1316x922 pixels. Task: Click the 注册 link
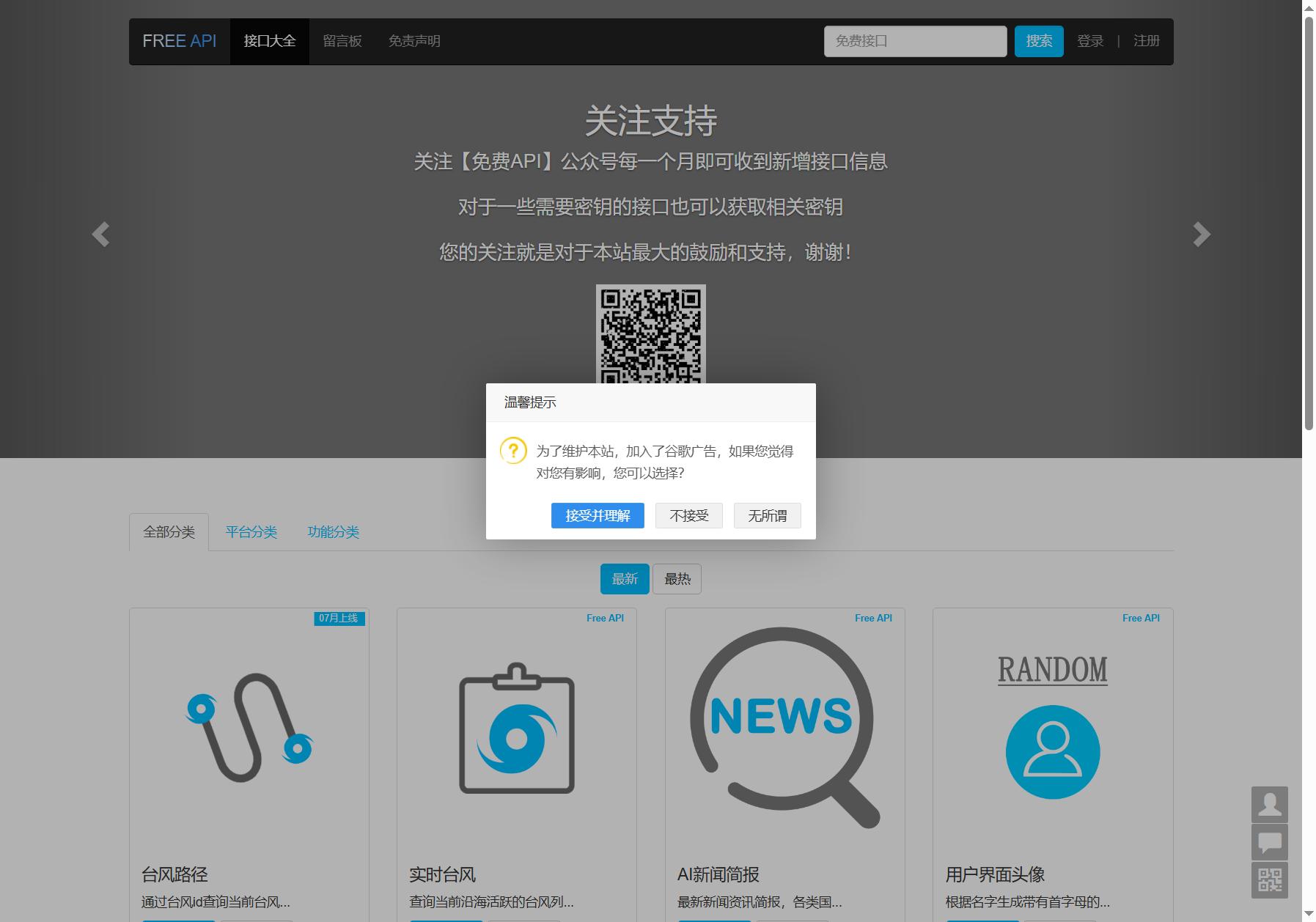(1147, 41)
